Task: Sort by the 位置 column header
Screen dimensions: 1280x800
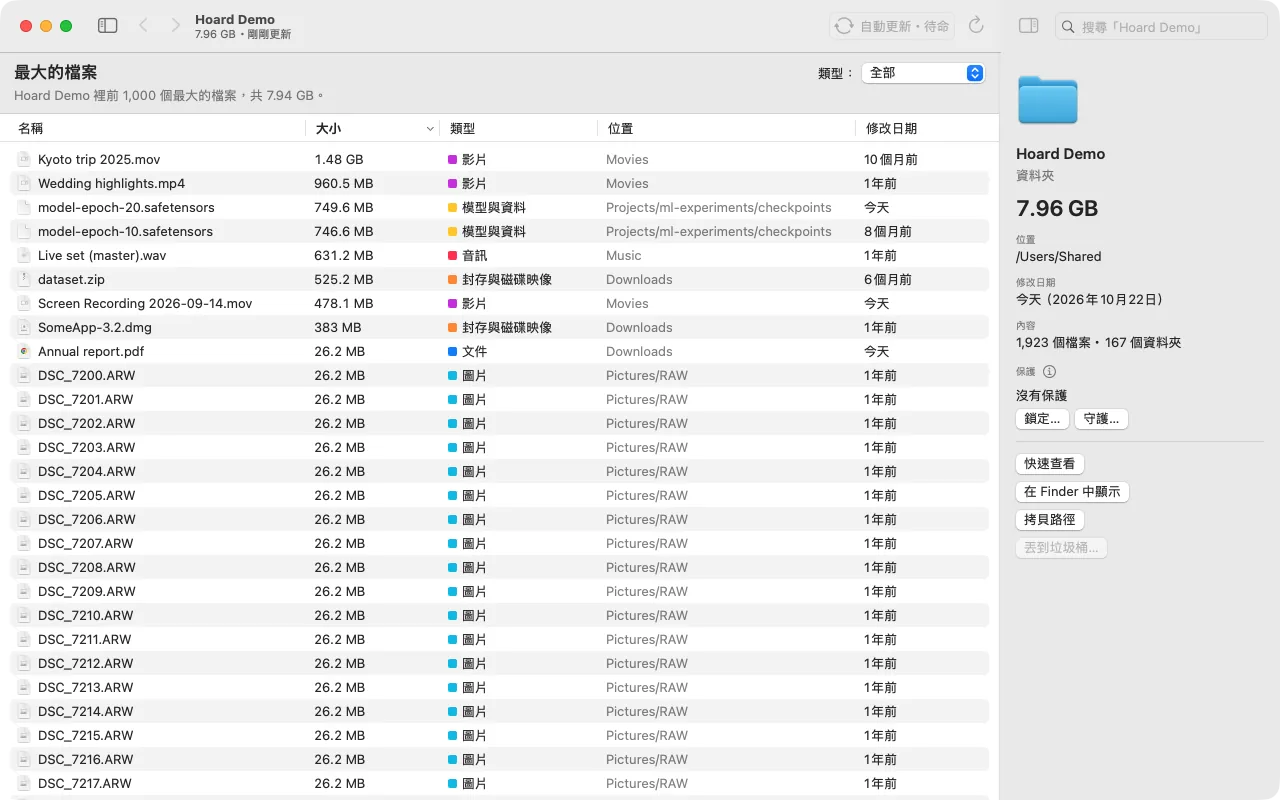Action: [727, 128]
